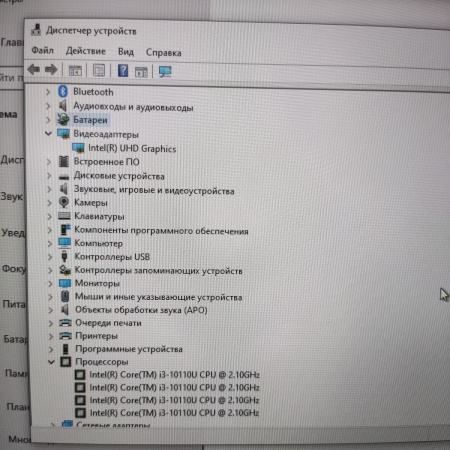The image size is (450, 450).
Task: Click Звук item in background Settings window
Action: coord(12,196)
